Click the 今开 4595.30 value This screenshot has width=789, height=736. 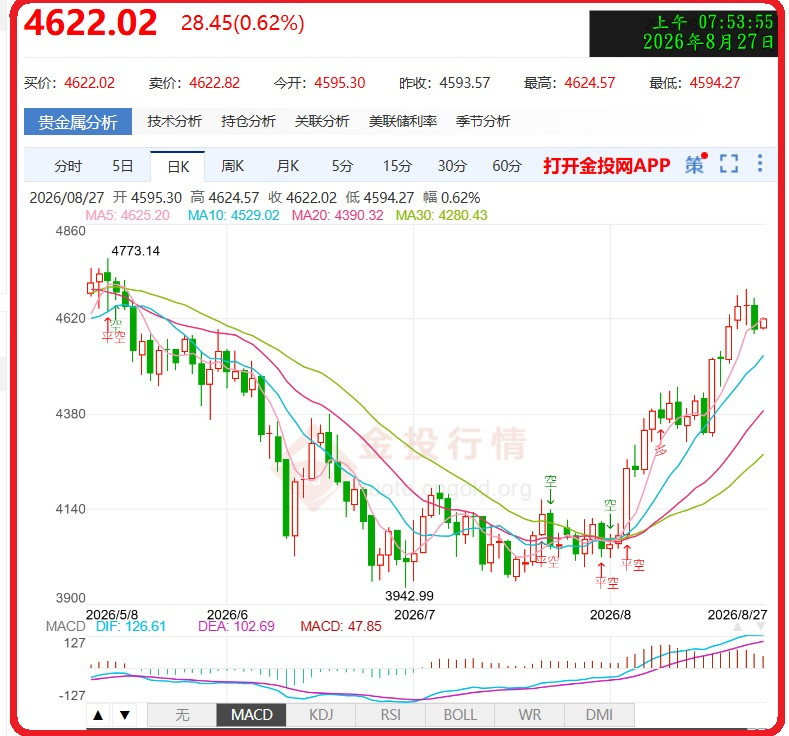pyautogui.click(x=340, y=83)
